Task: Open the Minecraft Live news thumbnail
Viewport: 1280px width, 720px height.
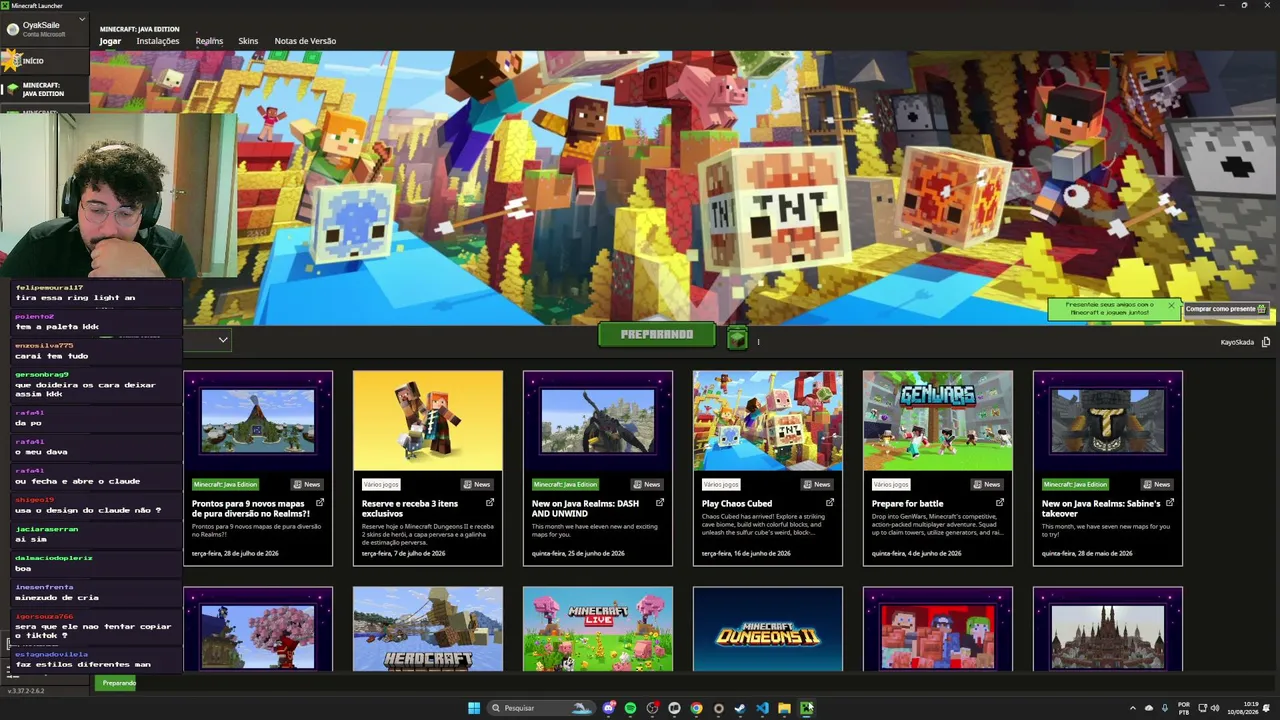Action: click(x=598, y=629)
